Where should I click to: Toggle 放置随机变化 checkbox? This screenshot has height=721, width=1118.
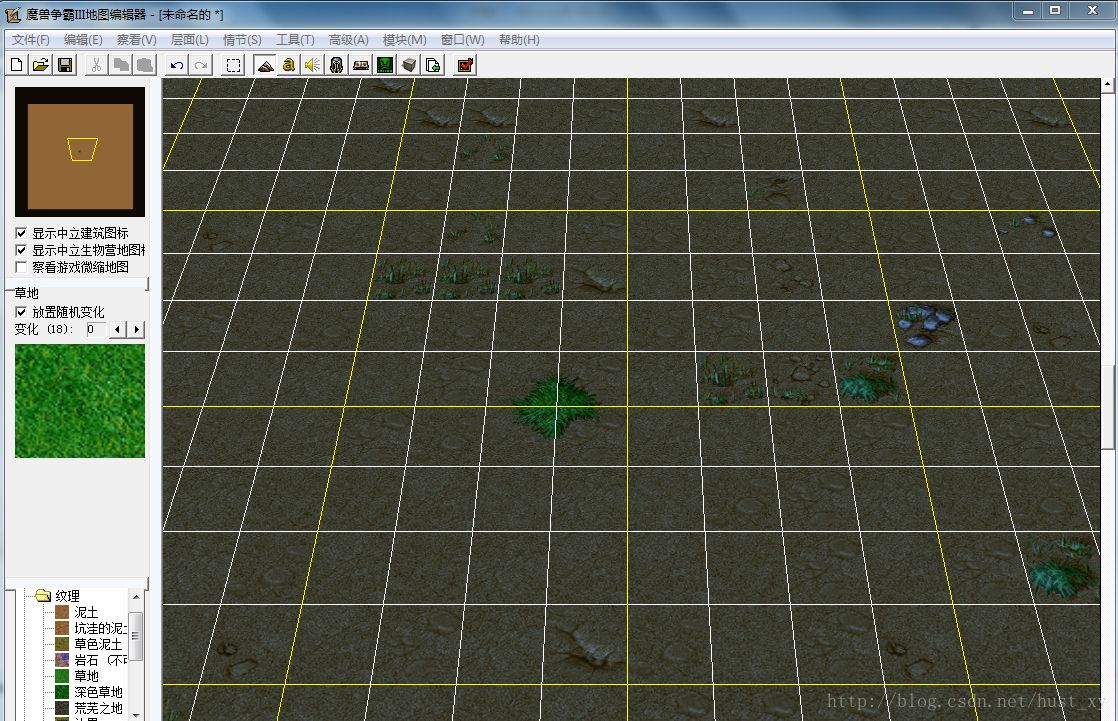click(21, 312)
